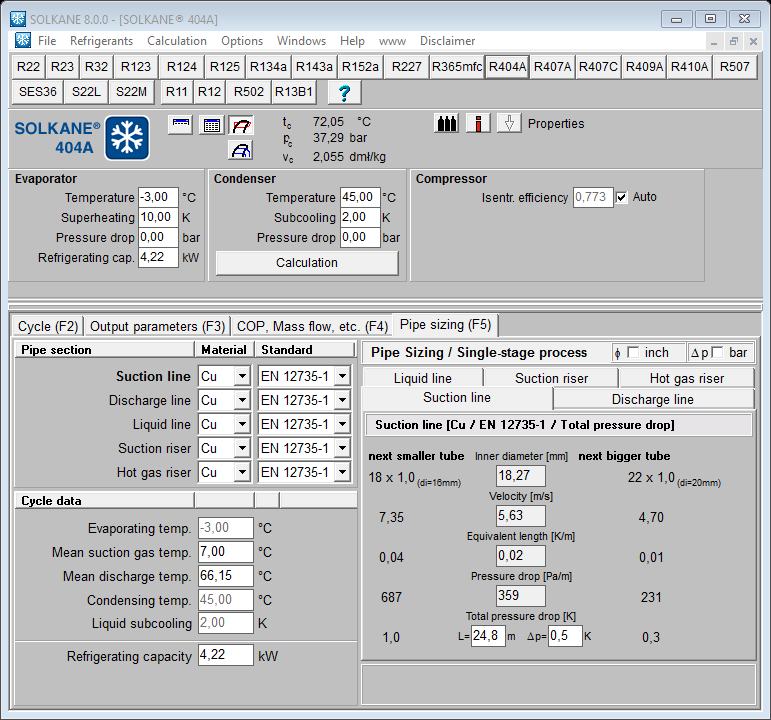Image resolution: width=771 pixels, height=720 pixels.
Task: Click the condenser Temperature field
Action: click(x=360, y=198)
